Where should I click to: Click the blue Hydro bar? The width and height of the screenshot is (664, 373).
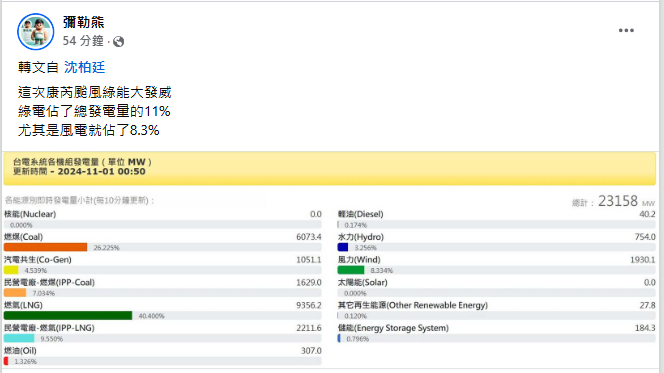(x=343, y=247)
